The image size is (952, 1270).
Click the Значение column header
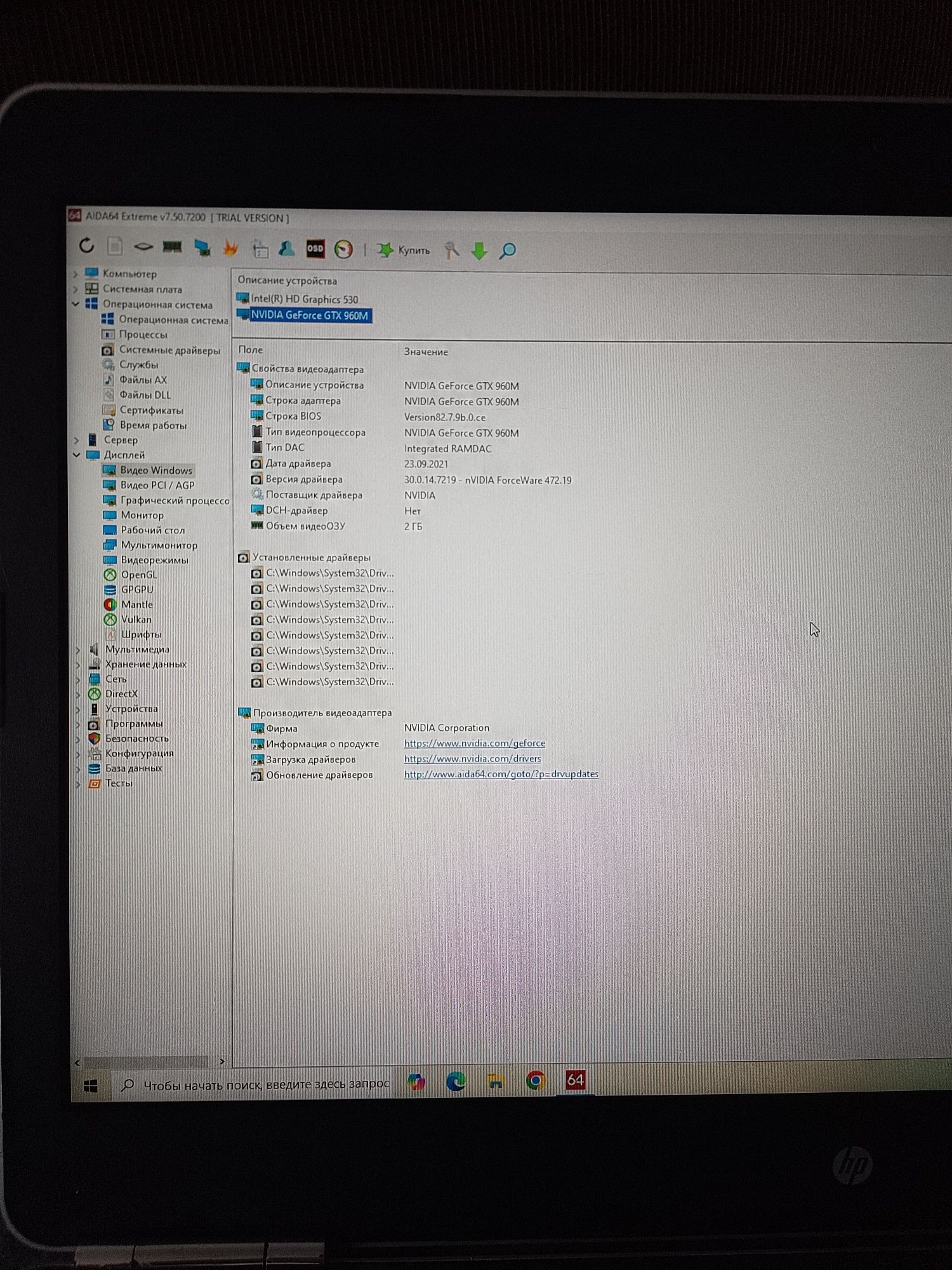point(426,351)
